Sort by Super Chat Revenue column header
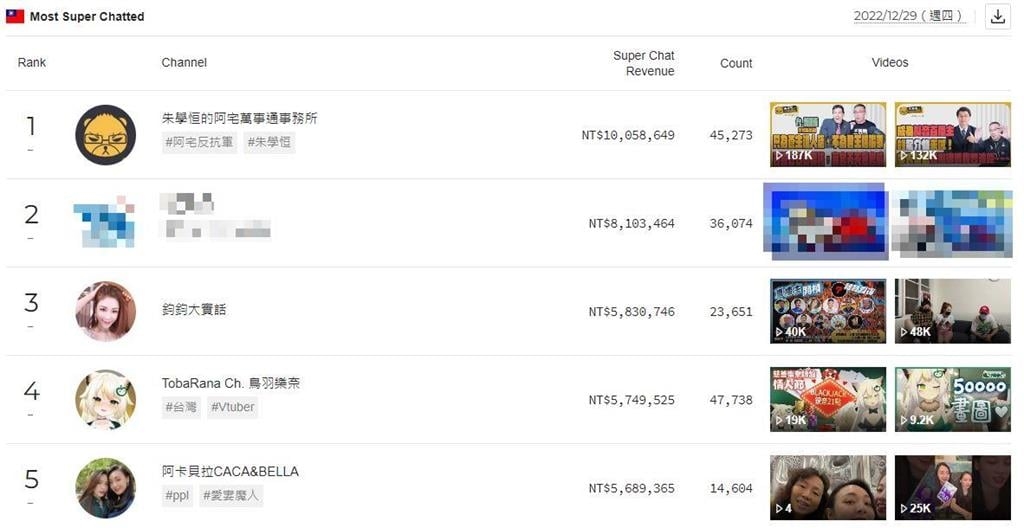This screenshot has width=1024, height=528. click(643, 63)
